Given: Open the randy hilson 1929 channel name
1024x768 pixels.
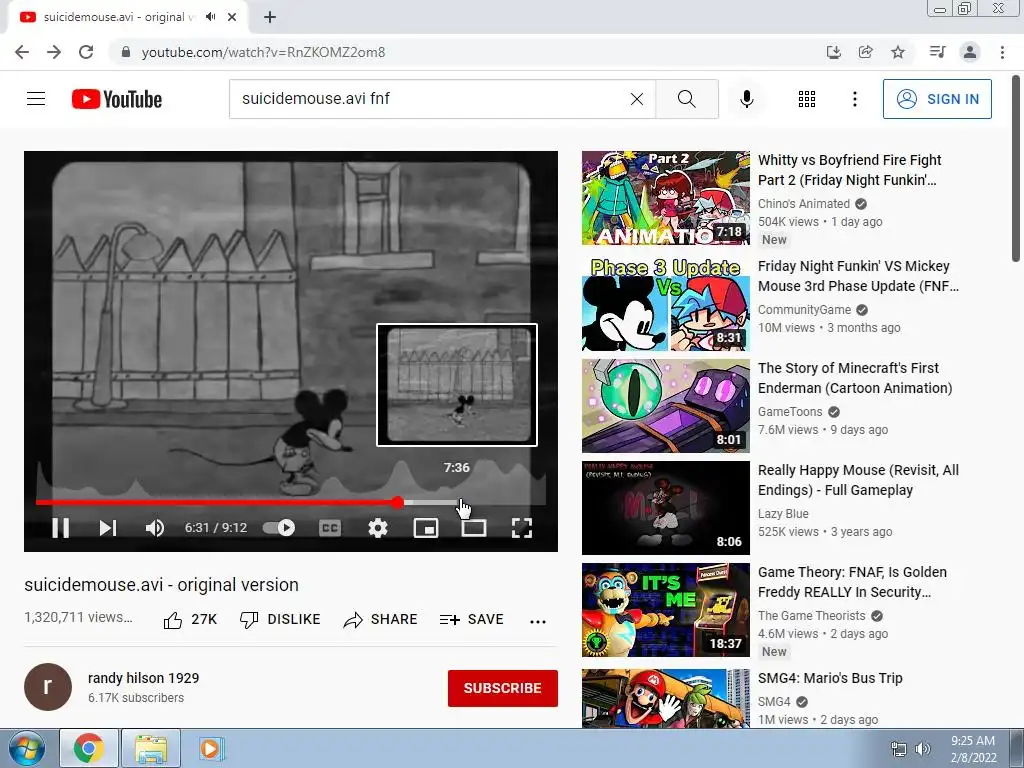Looking at the screenshot, I should (144, 678).
